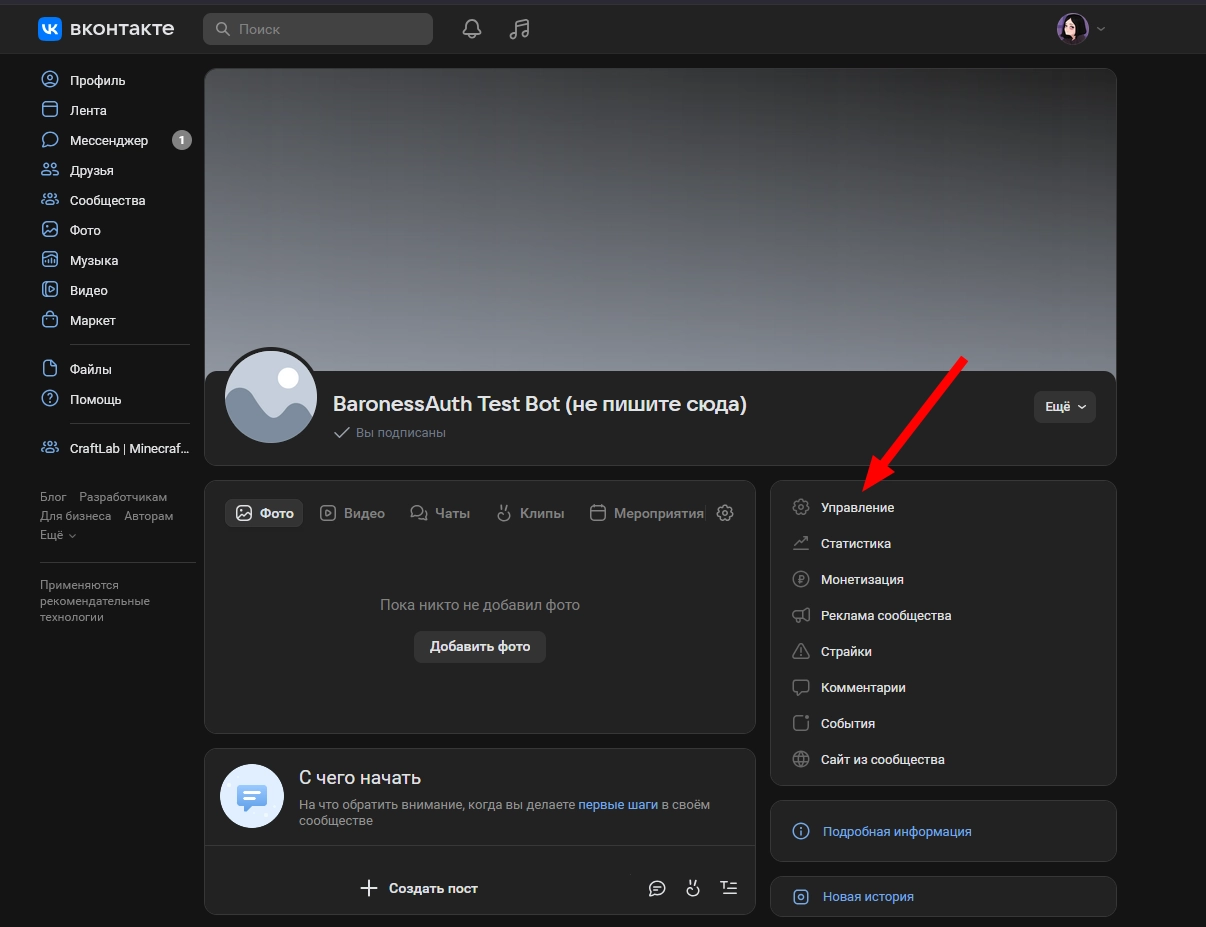Image resolution: width=1206 pixels, height=927 pixels.
Task: Click the VK logo icon
Action: tap(50, 29)
